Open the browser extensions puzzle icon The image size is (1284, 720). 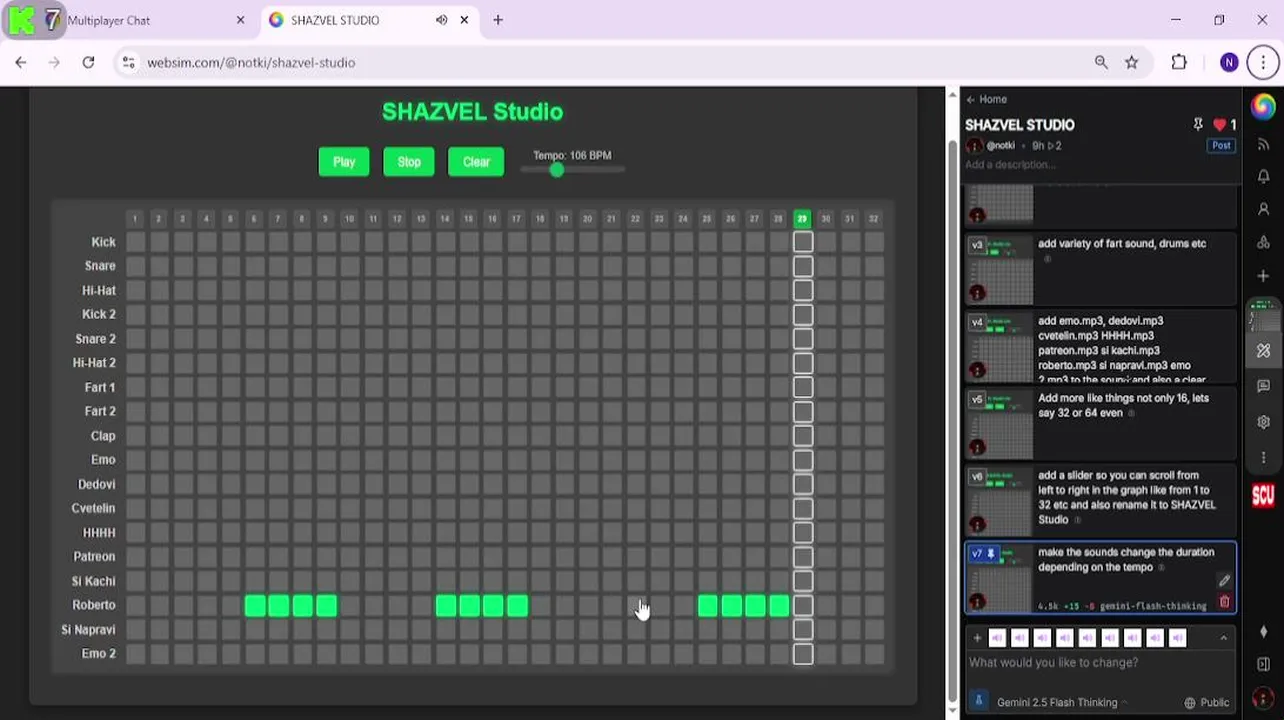[x=1179, y=62]
